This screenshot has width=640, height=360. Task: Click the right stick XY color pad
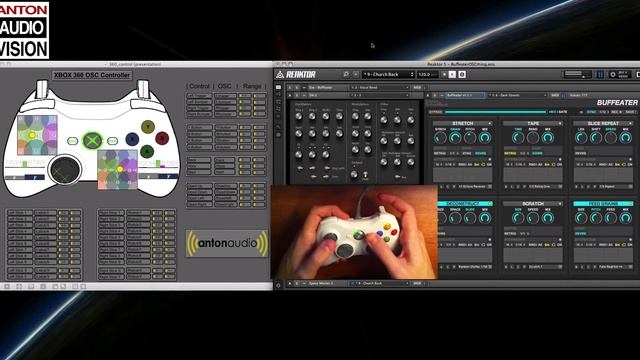[117, 169]
